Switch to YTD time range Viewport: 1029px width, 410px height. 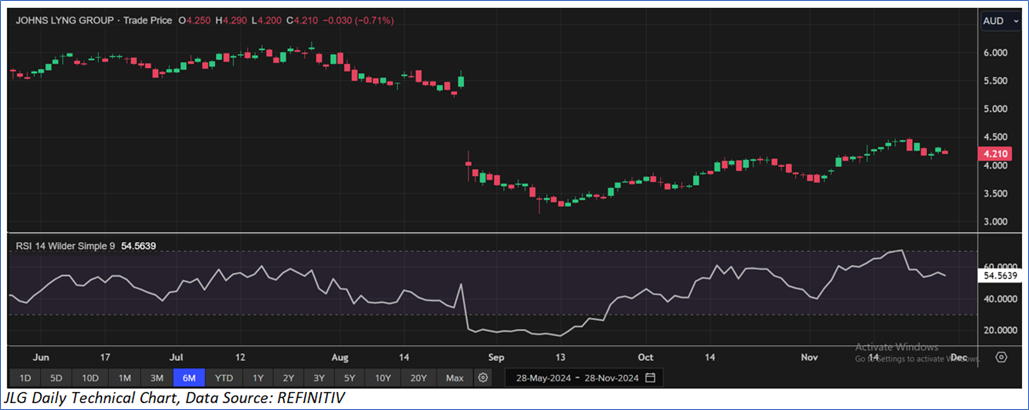point(224,378)
